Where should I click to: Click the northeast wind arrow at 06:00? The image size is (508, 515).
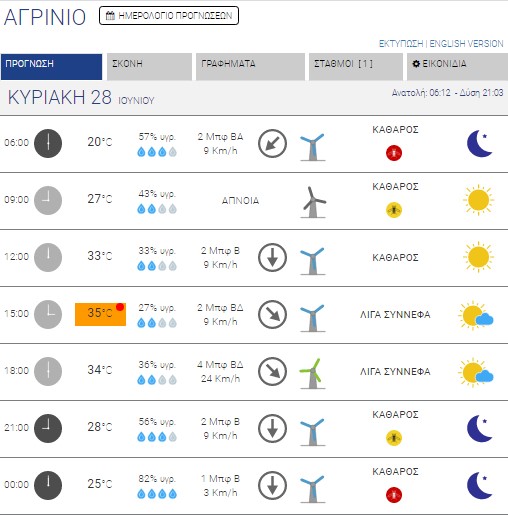click(x=272, y=143)
